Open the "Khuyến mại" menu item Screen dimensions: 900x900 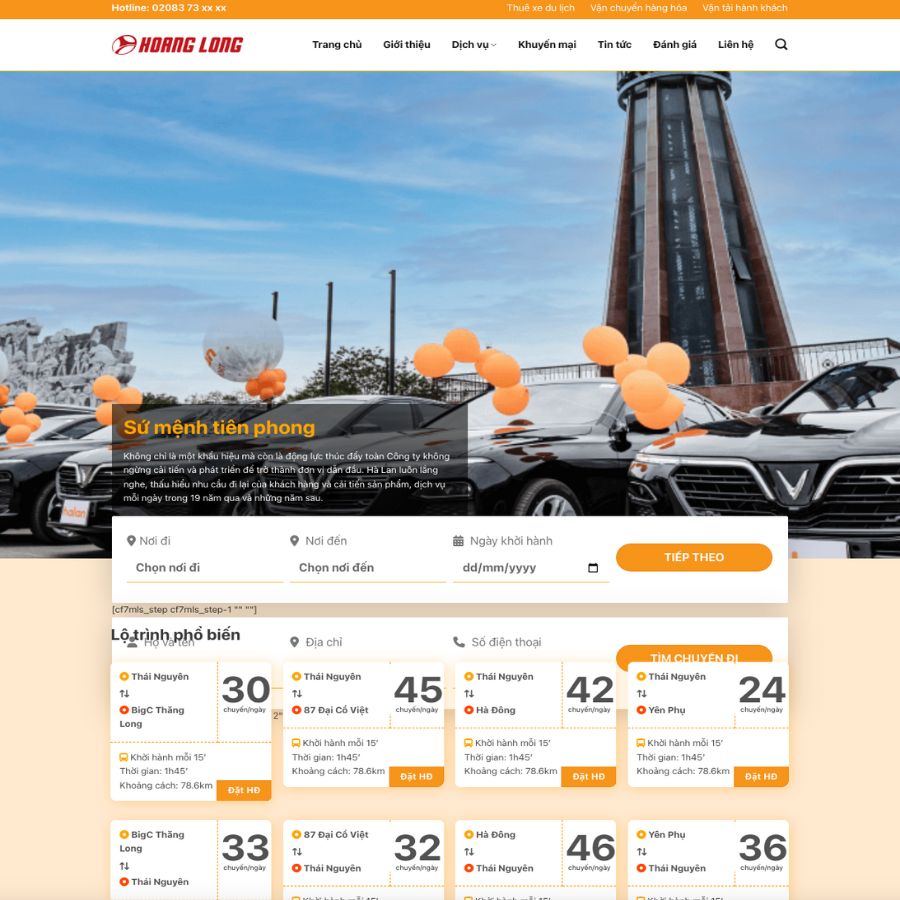(547, 44)
